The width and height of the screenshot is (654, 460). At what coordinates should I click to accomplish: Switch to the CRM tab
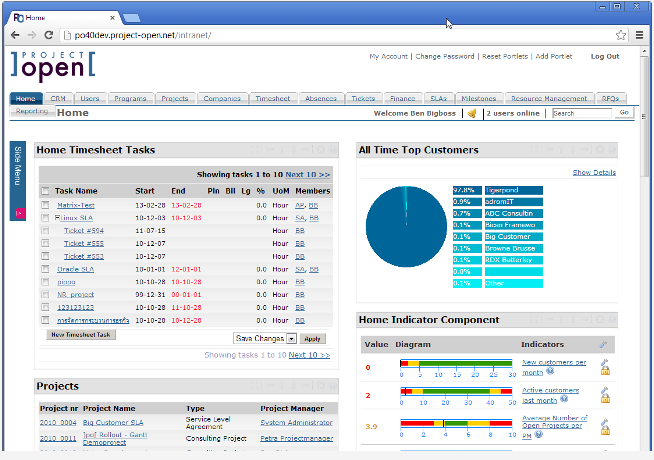(x=58, y=99)
